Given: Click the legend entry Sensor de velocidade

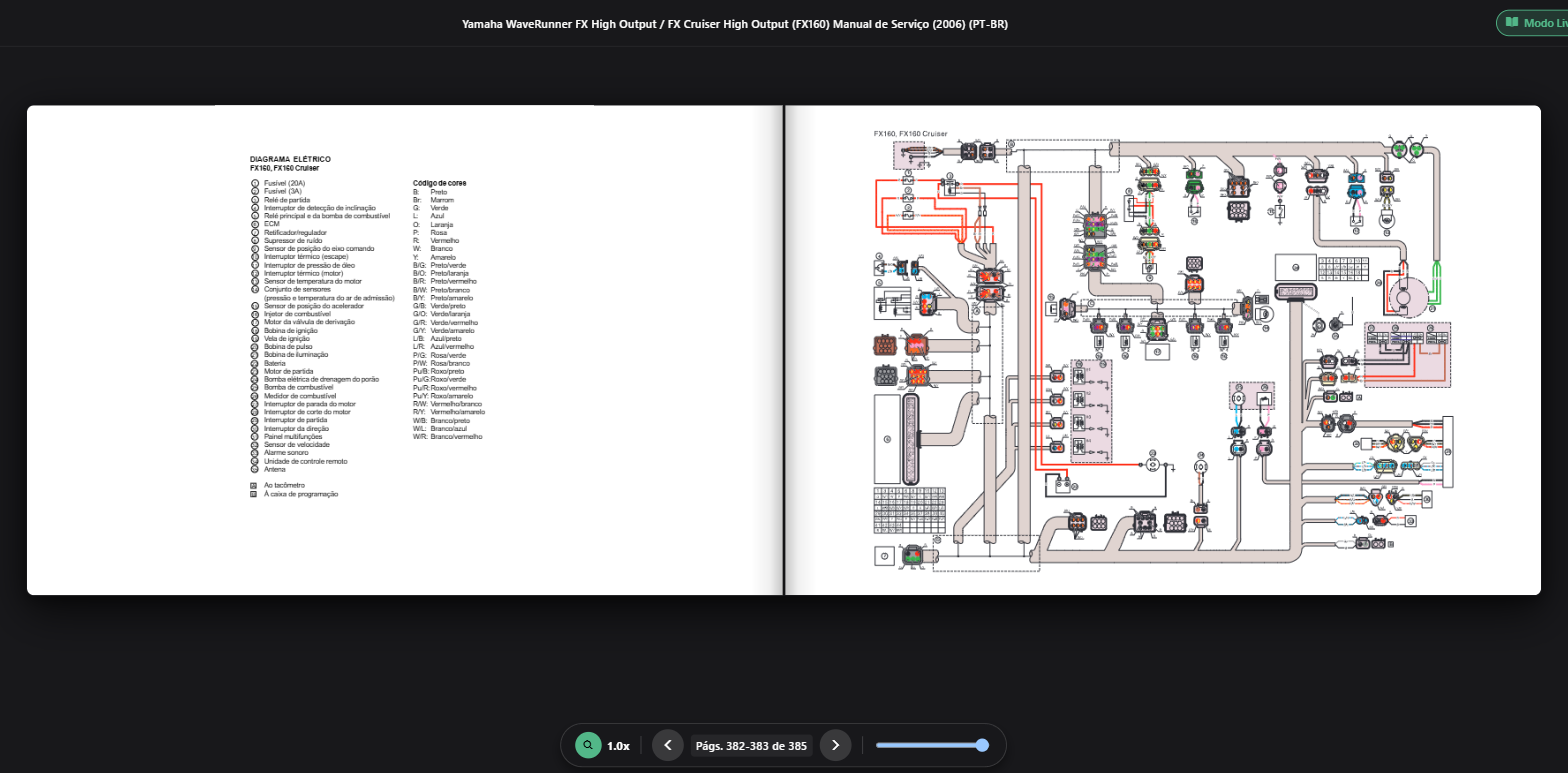Looking at the screenshot, I should tap(297, 444).
